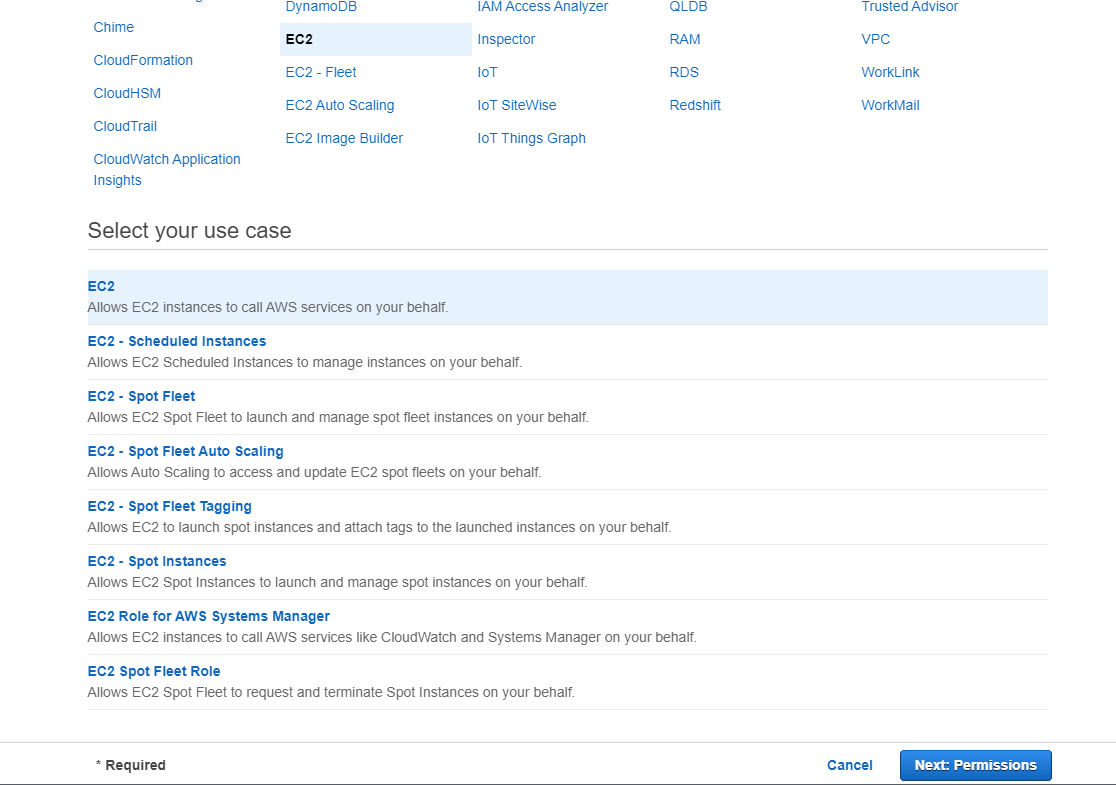Select IoT Things Graph service
Screen dimensions: 1116x785
point(532,138)
